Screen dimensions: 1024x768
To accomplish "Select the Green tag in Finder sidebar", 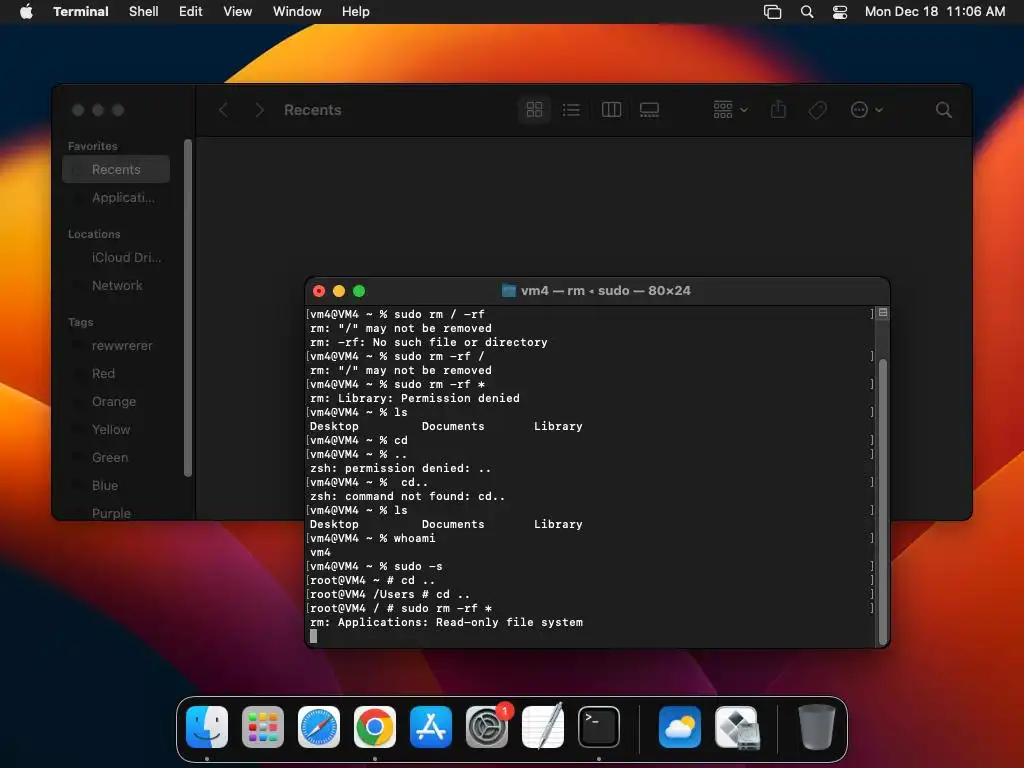I will (116, 458).
